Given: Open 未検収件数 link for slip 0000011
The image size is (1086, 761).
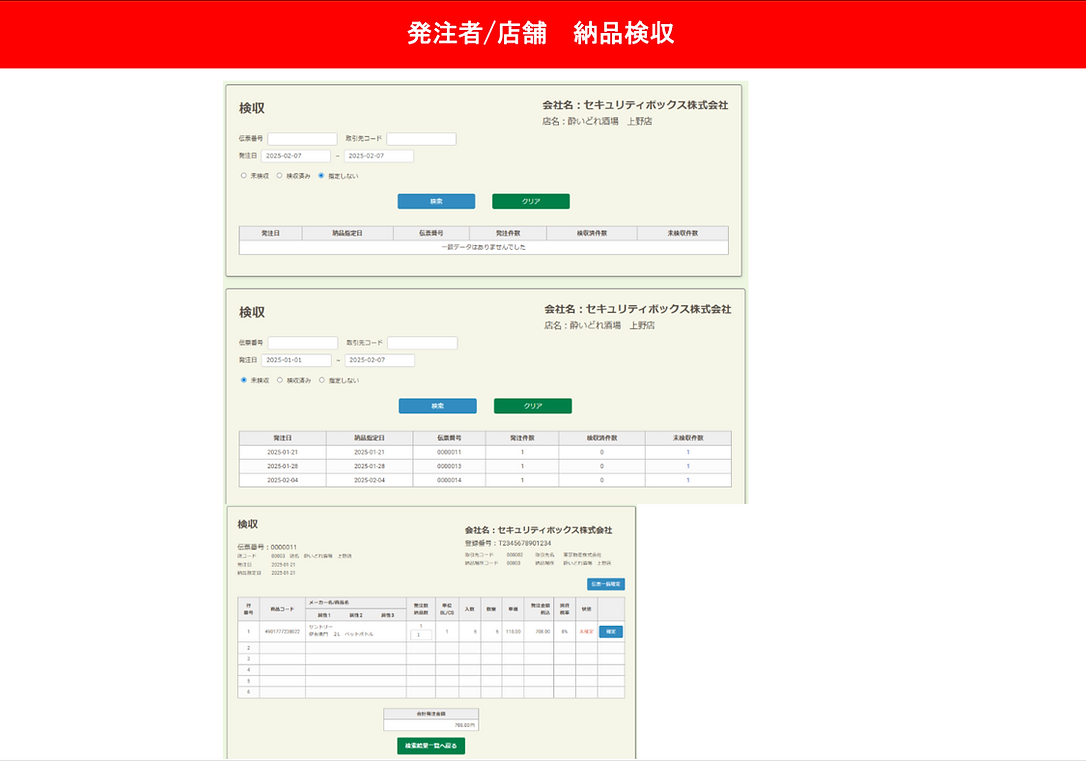Looking at the screenshot, I should point(688,452).
